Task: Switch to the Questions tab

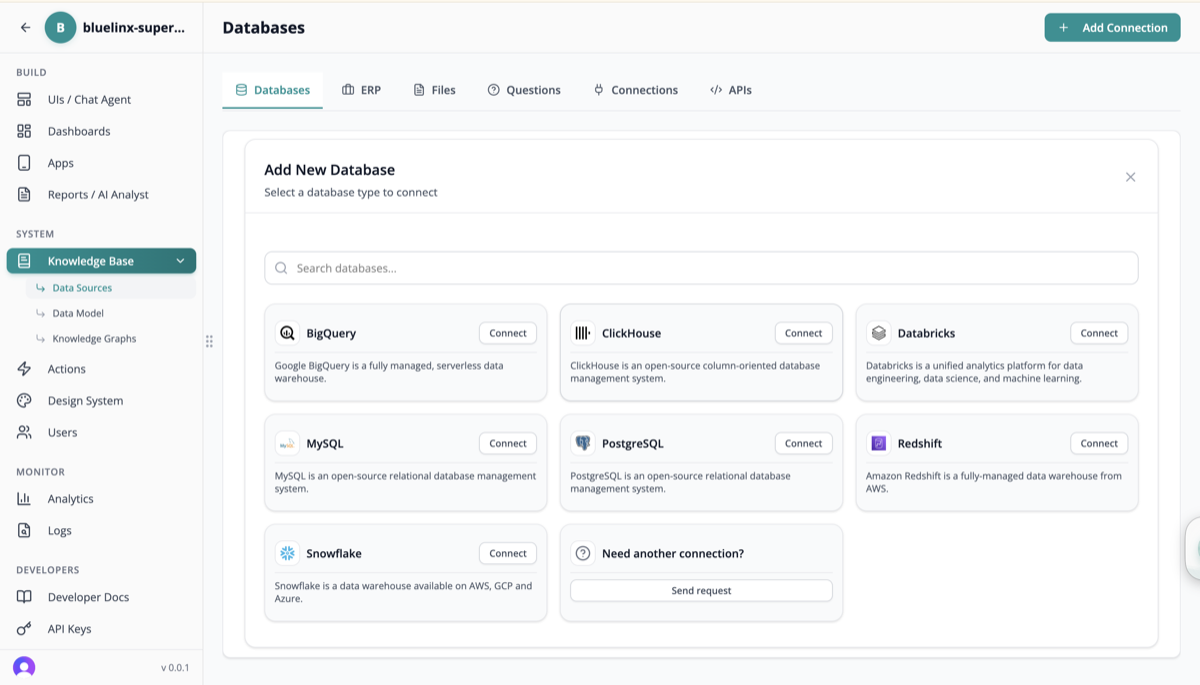Action: (x=524, y=90)
